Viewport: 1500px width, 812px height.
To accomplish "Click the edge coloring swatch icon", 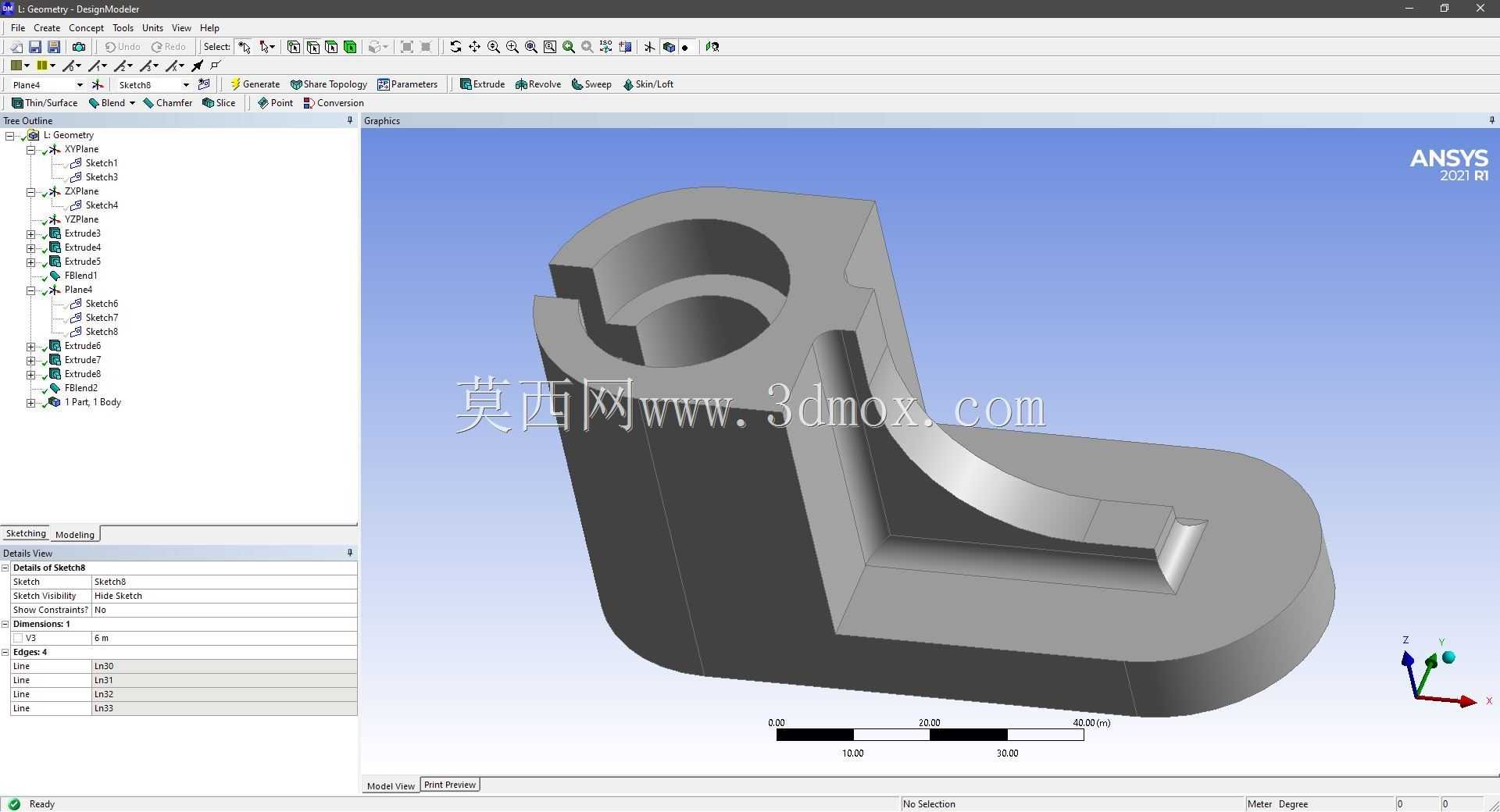I will [x=42, y=66].
